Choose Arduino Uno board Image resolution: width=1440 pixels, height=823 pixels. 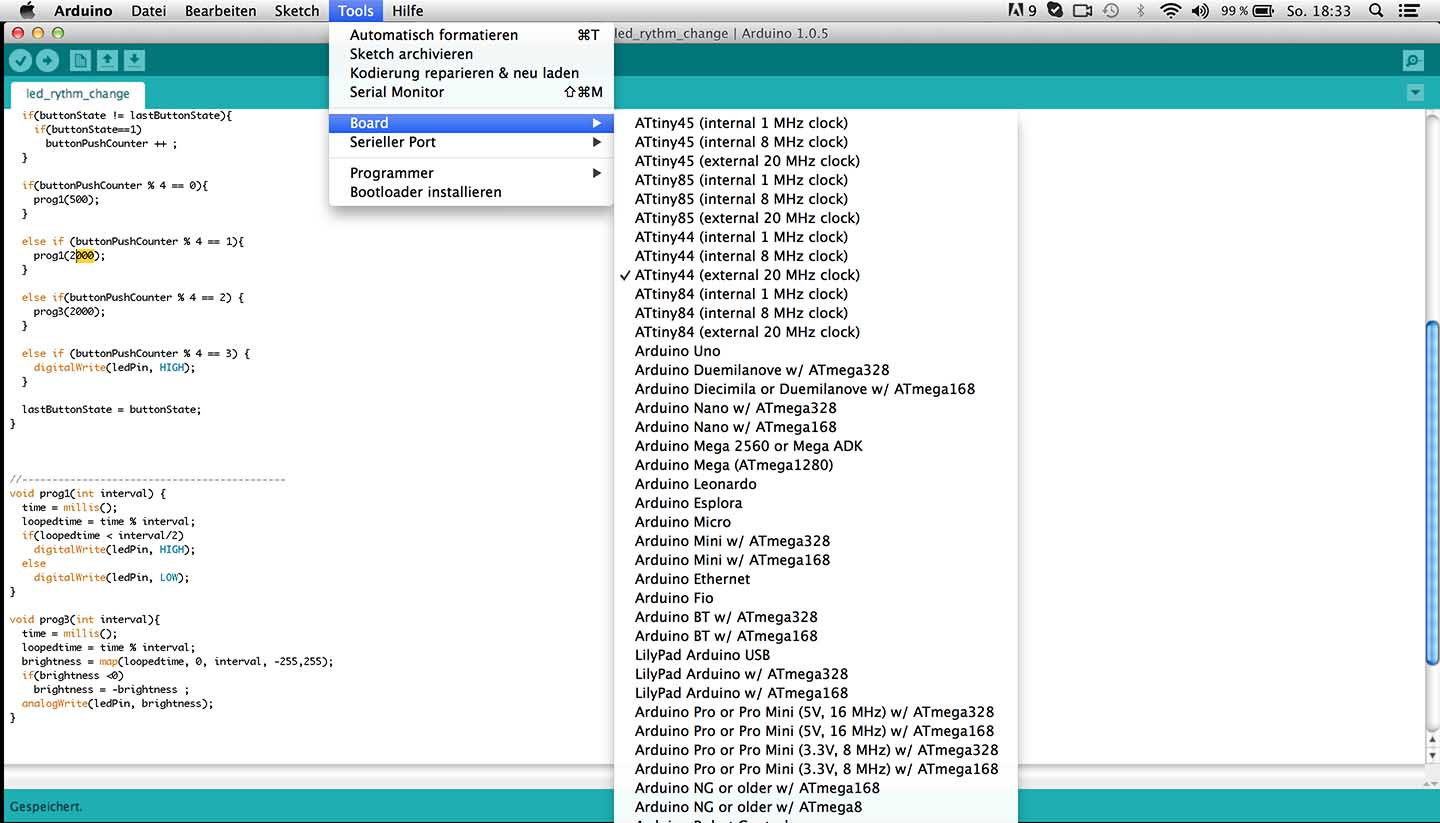816,351
